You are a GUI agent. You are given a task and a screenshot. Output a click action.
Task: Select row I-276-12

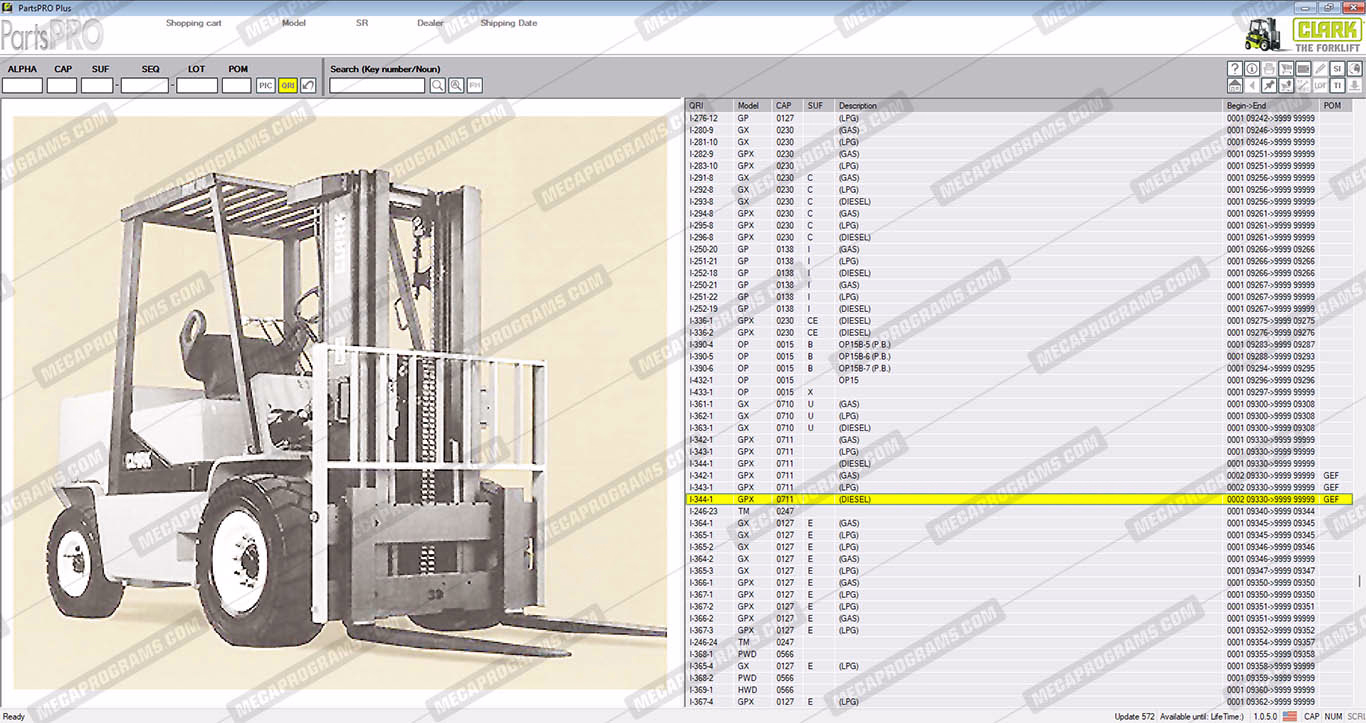tap(1019, 118)
